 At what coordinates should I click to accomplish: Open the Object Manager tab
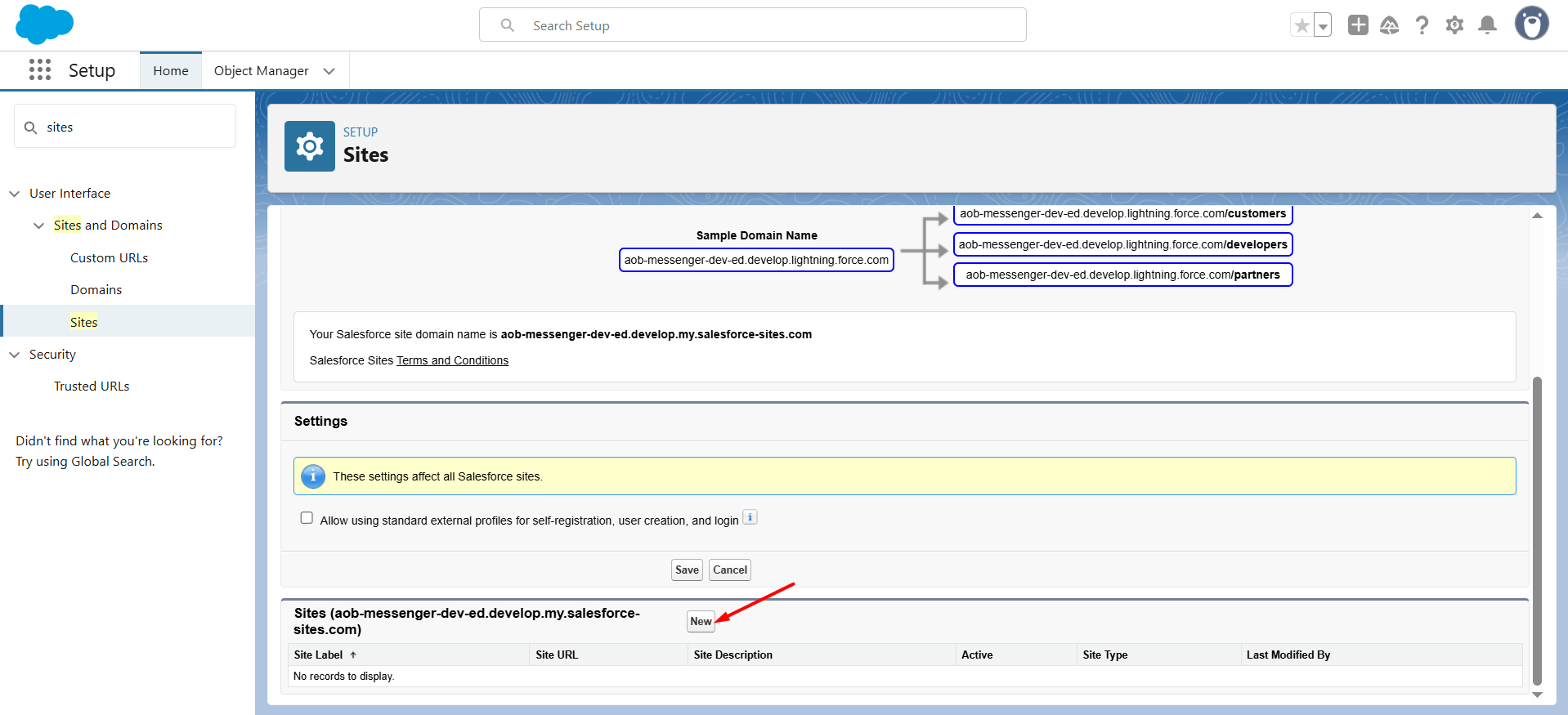pos(262,70)
